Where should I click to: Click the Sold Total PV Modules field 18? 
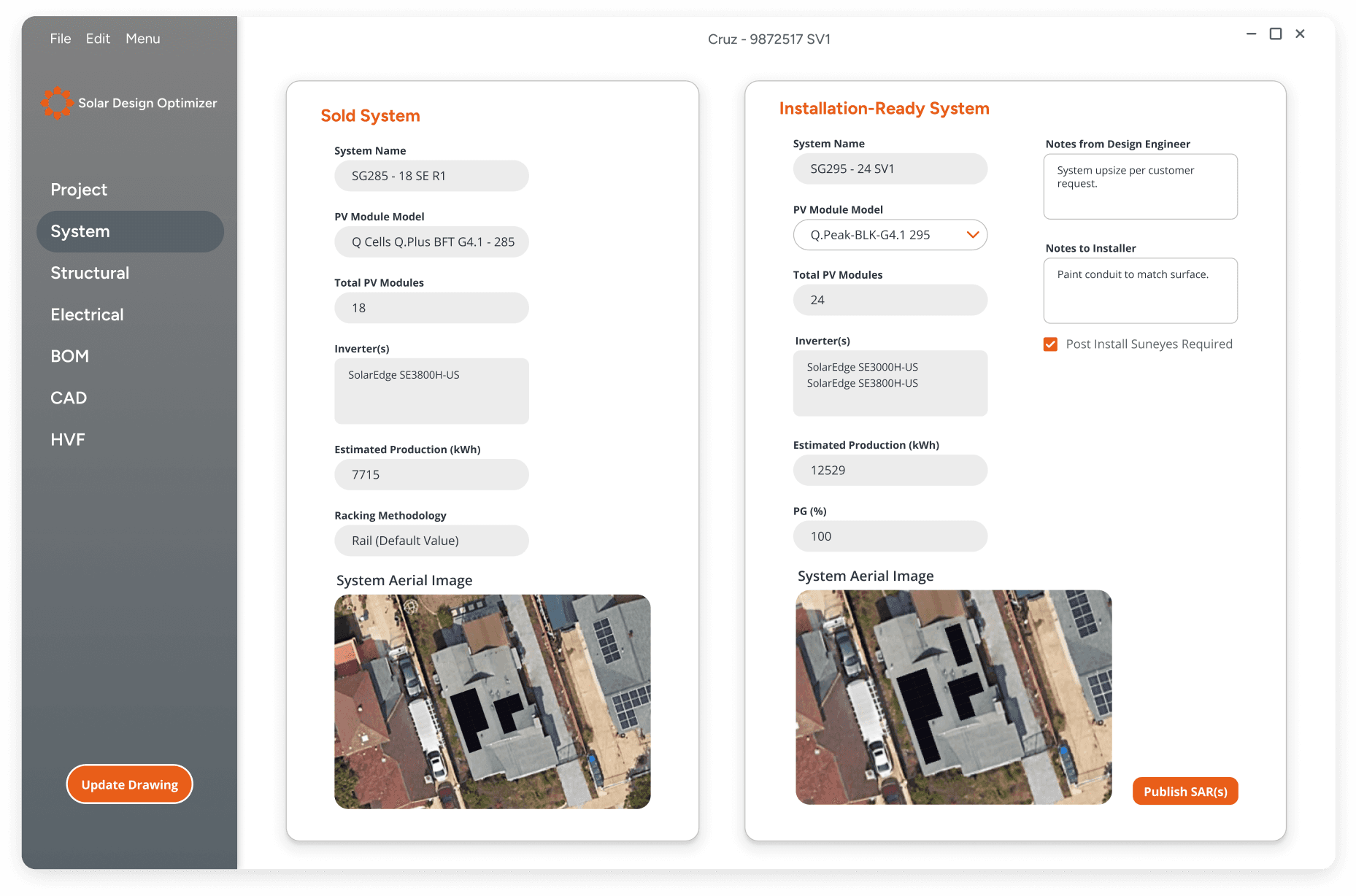tap(431, 308)
